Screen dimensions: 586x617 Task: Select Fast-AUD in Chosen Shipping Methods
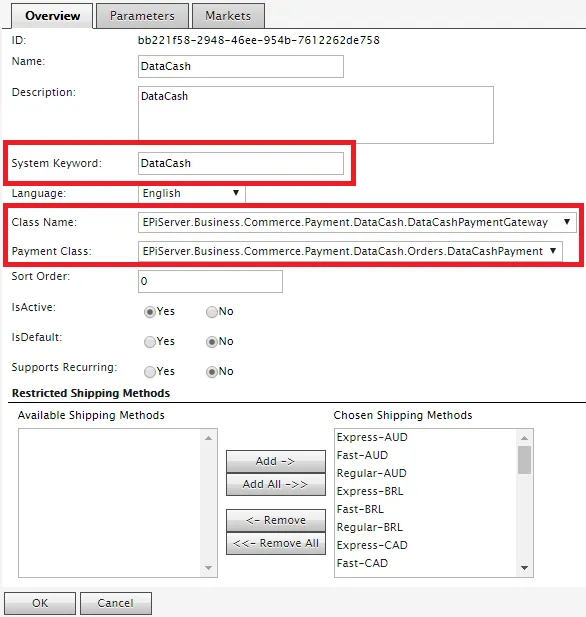(x=426, y=455)
